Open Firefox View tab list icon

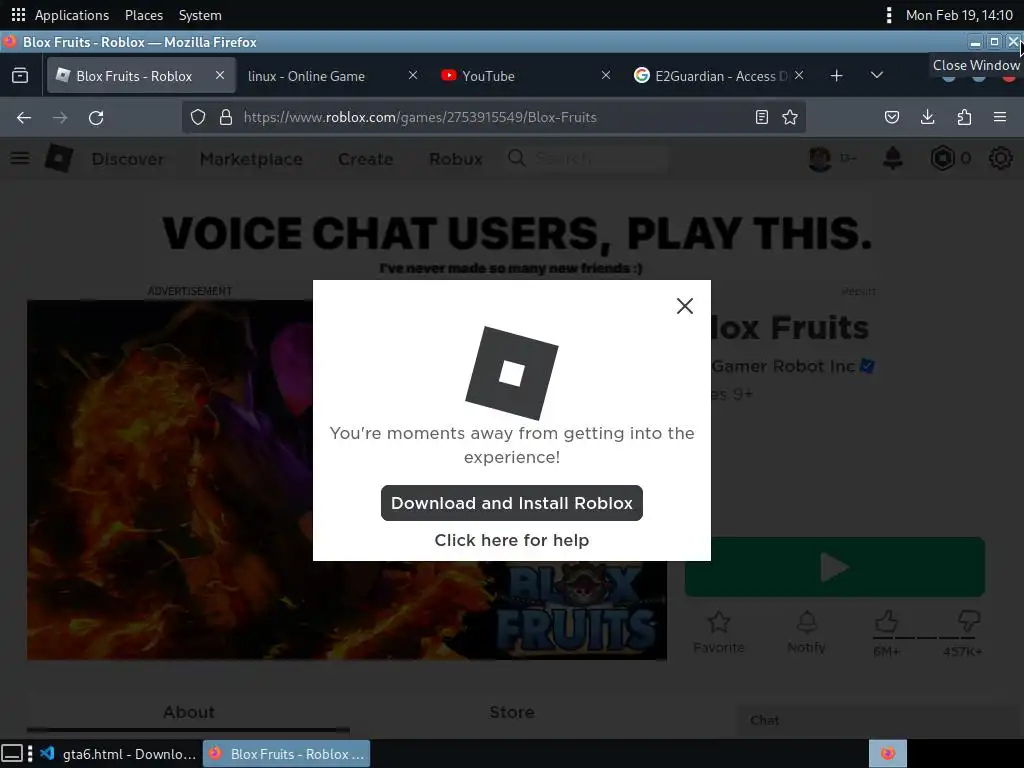point(20,76)
